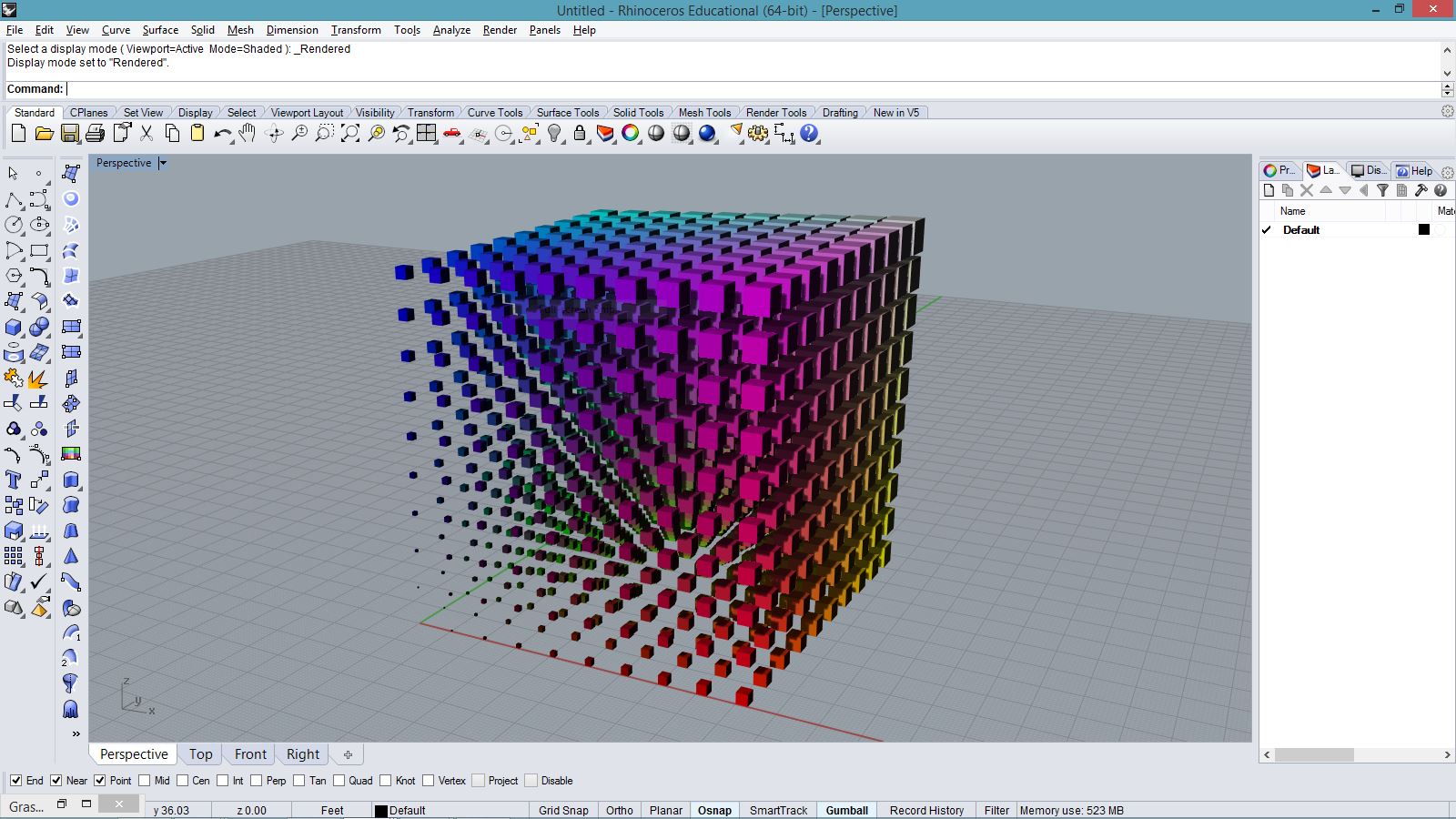Image resolution: width=1456 pixels, height=819 pixels.
Task: Enable the Mid osnap checkbox
Action: pyautogui.click(x=144, y=781)
